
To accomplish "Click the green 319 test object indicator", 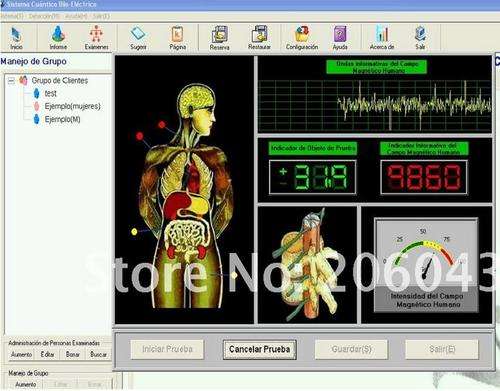I will 313,177.
